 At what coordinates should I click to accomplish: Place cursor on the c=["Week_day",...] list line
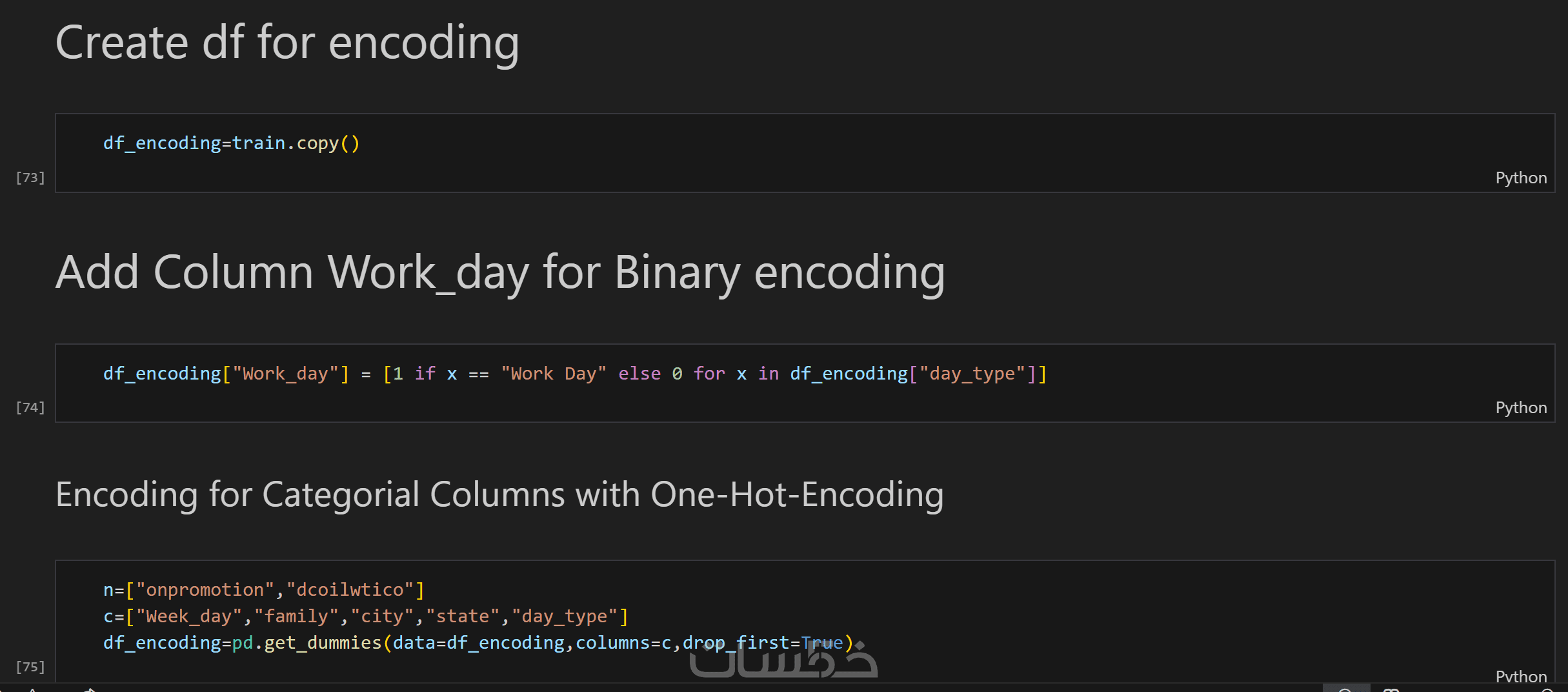[x=365, y=616]
